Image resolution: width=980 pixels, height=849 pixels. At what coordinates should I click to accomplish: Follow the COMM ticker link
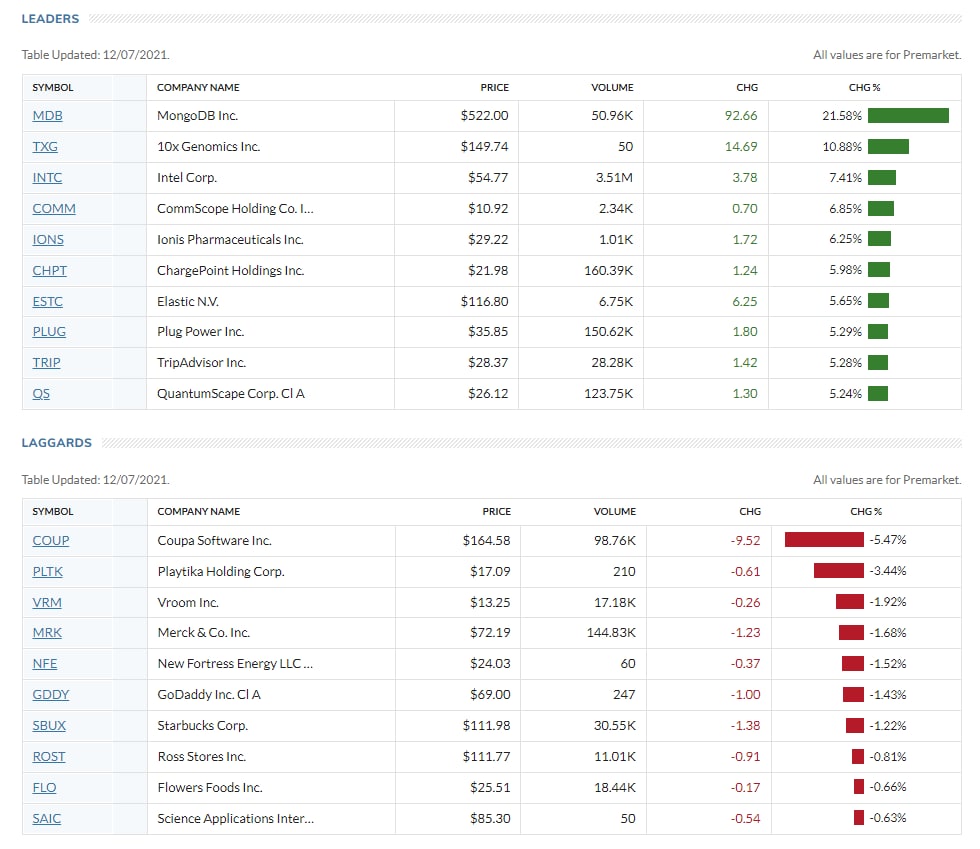tap(54, 209)
